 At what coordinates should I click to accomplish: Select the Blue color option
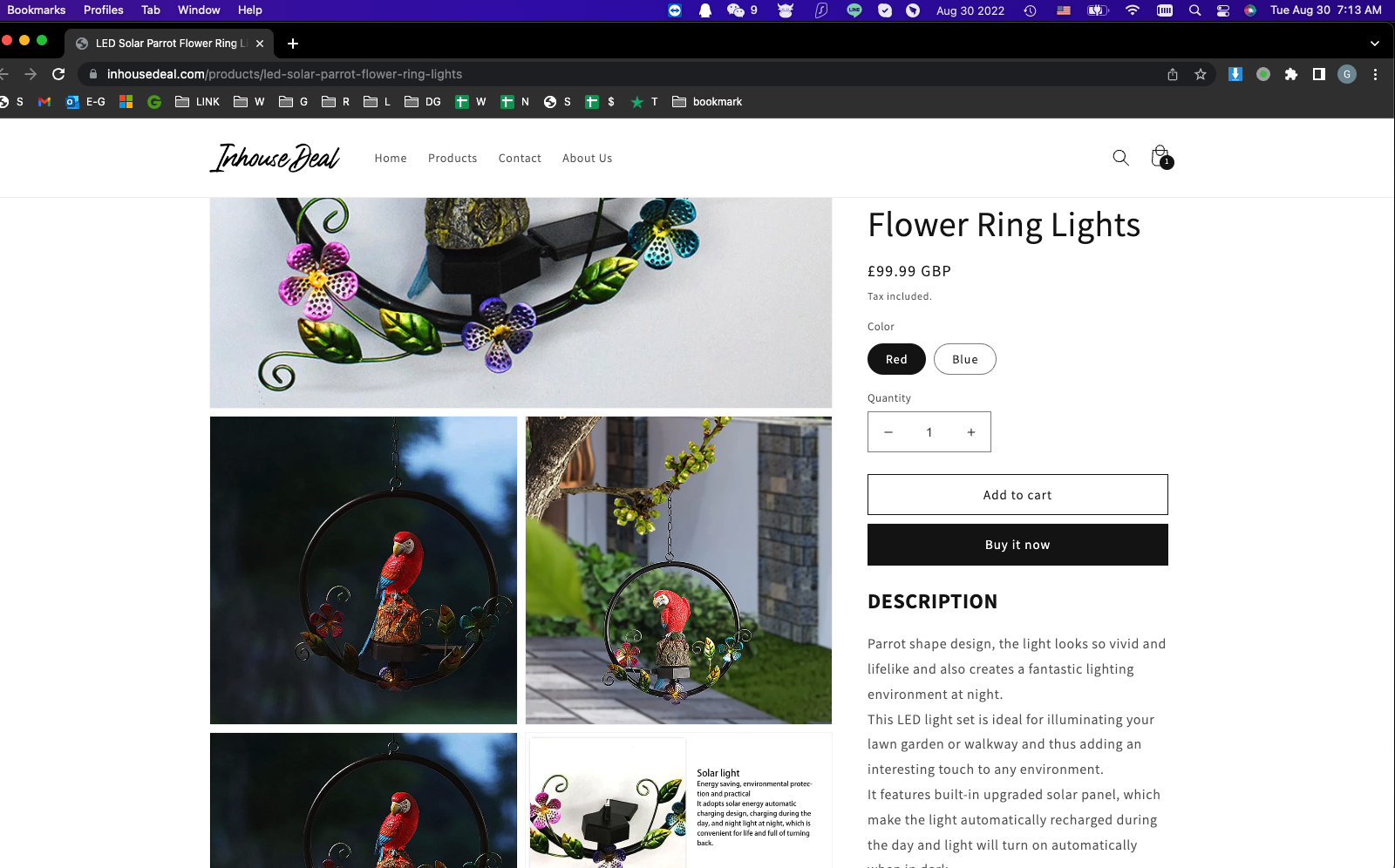pos(965,359)
